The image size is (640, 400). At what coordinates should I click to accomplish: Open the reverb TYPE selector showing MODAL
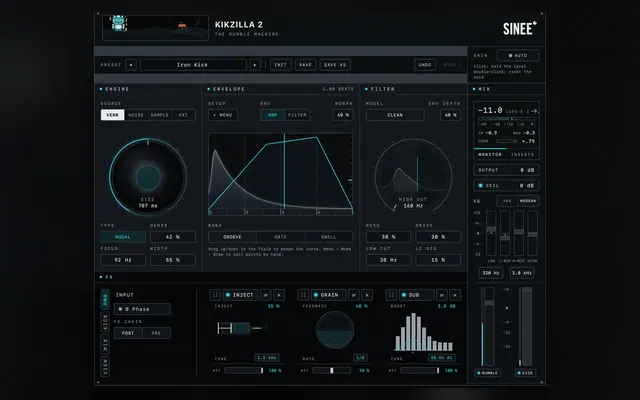click(x=123, y=237)
